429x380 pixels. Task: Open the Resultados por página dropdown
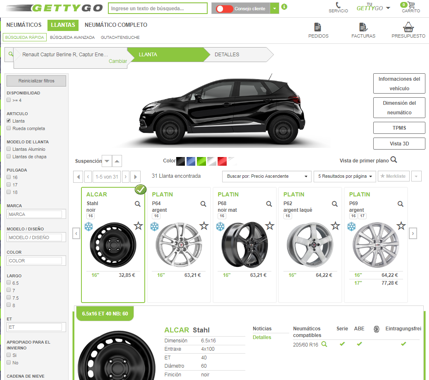click(345, 176)
